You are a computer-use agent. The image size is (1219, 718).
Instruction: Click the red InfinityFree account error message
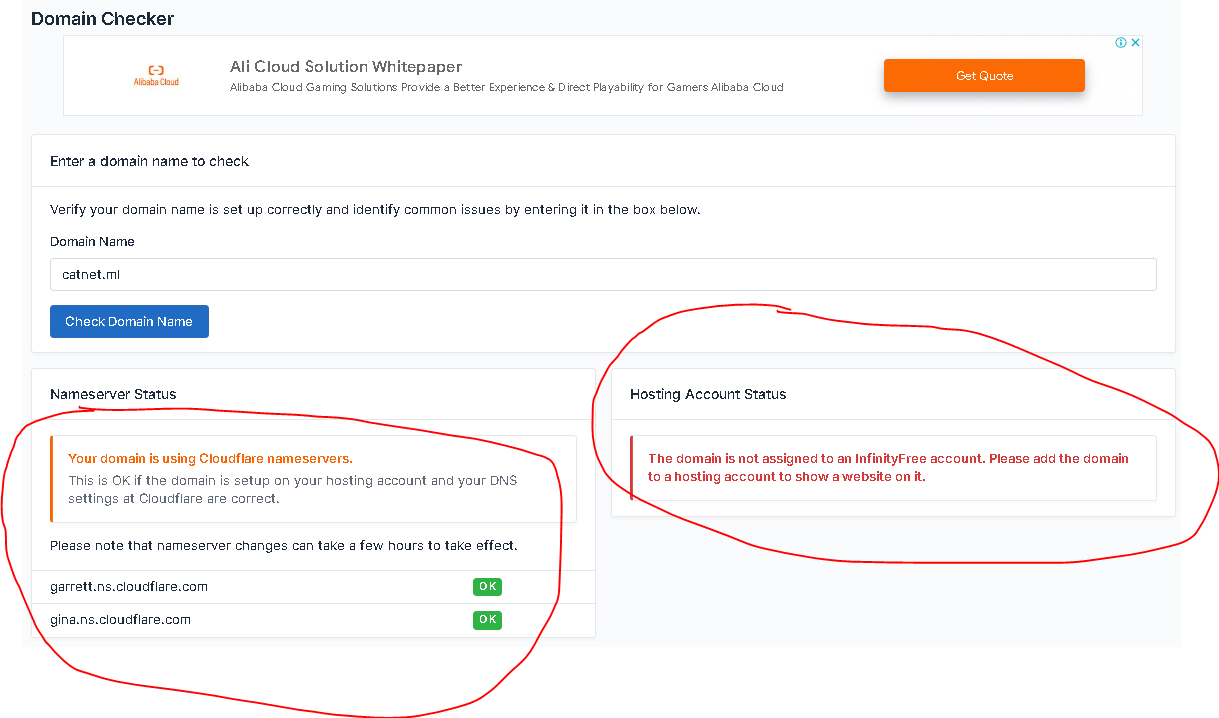[x=888, y=467]
